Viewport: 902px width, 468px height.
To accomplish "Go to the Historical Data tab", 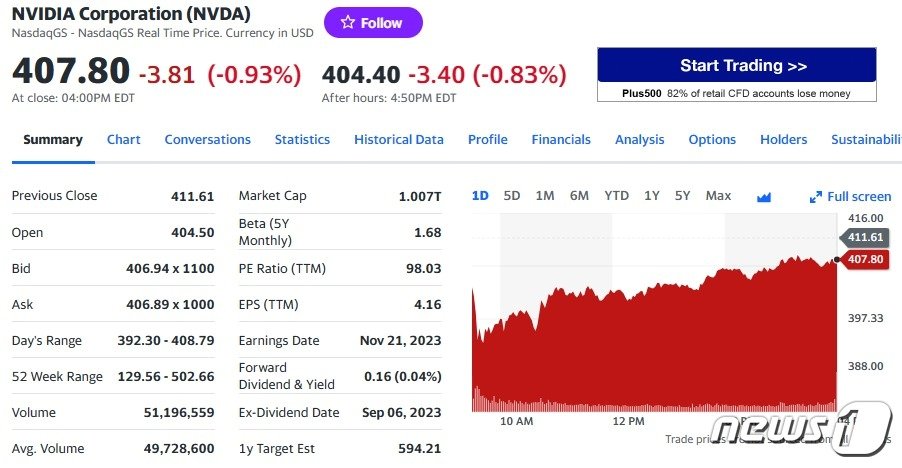I will coord(398,140).
